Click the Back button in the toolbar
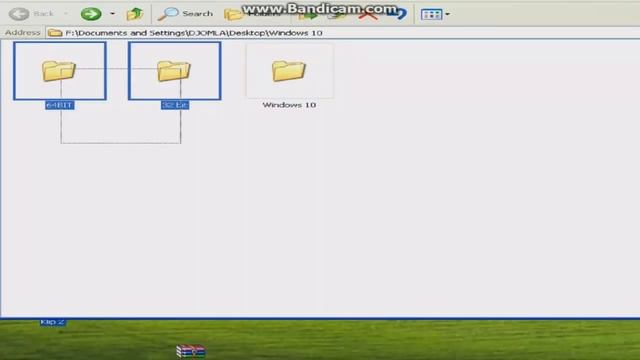Viewport: 640px width, 360px height. (32, 14)
